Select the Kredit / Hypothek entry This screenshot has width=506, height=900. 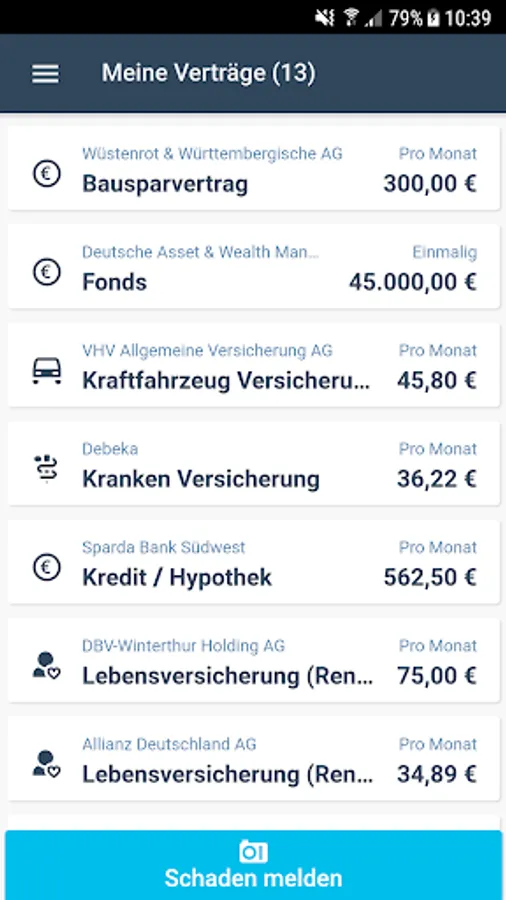click(x=254, y=562)
